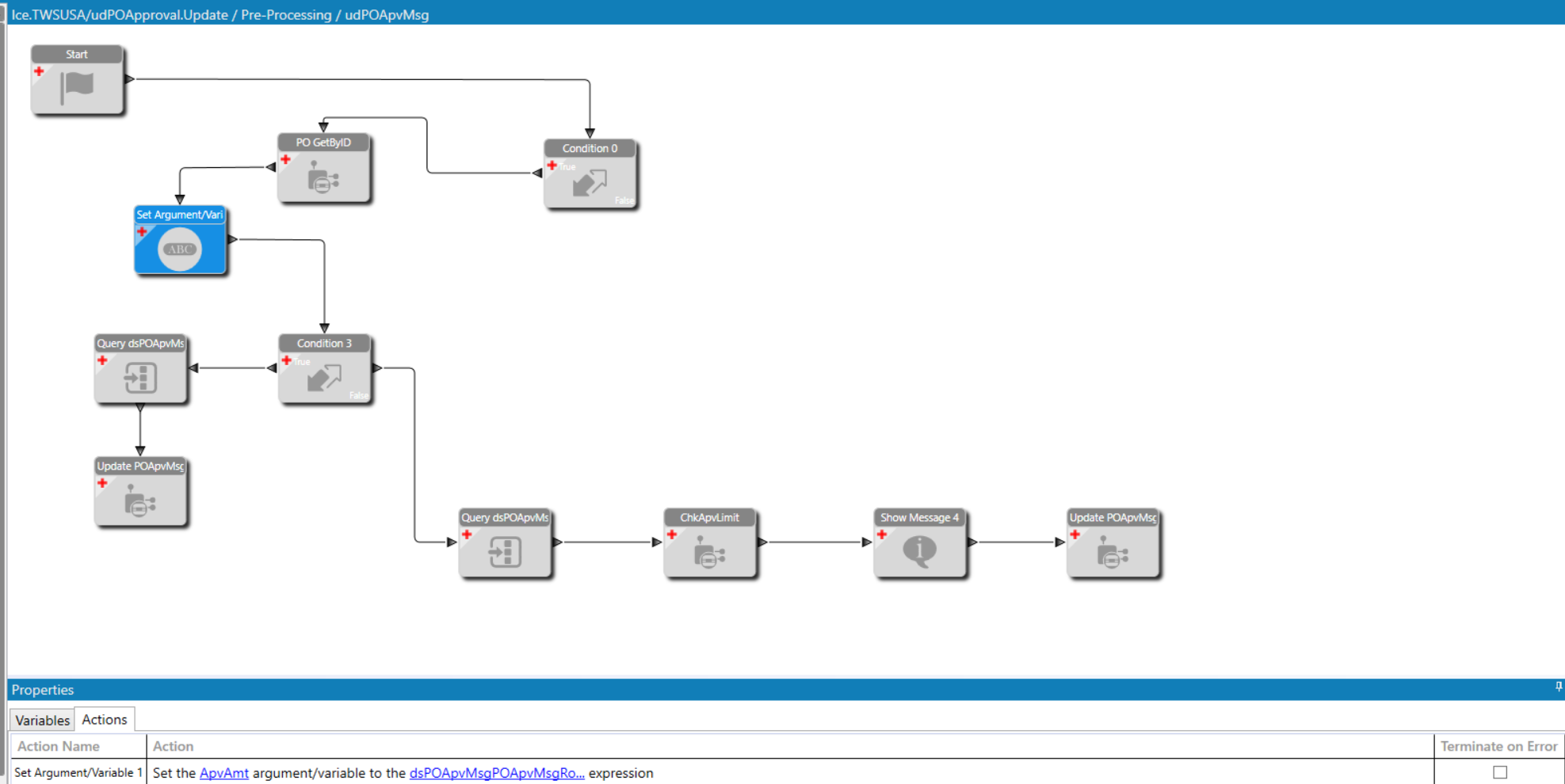Click the Terminate on Error column header
1565x784 pixels.
(1498, 746)
